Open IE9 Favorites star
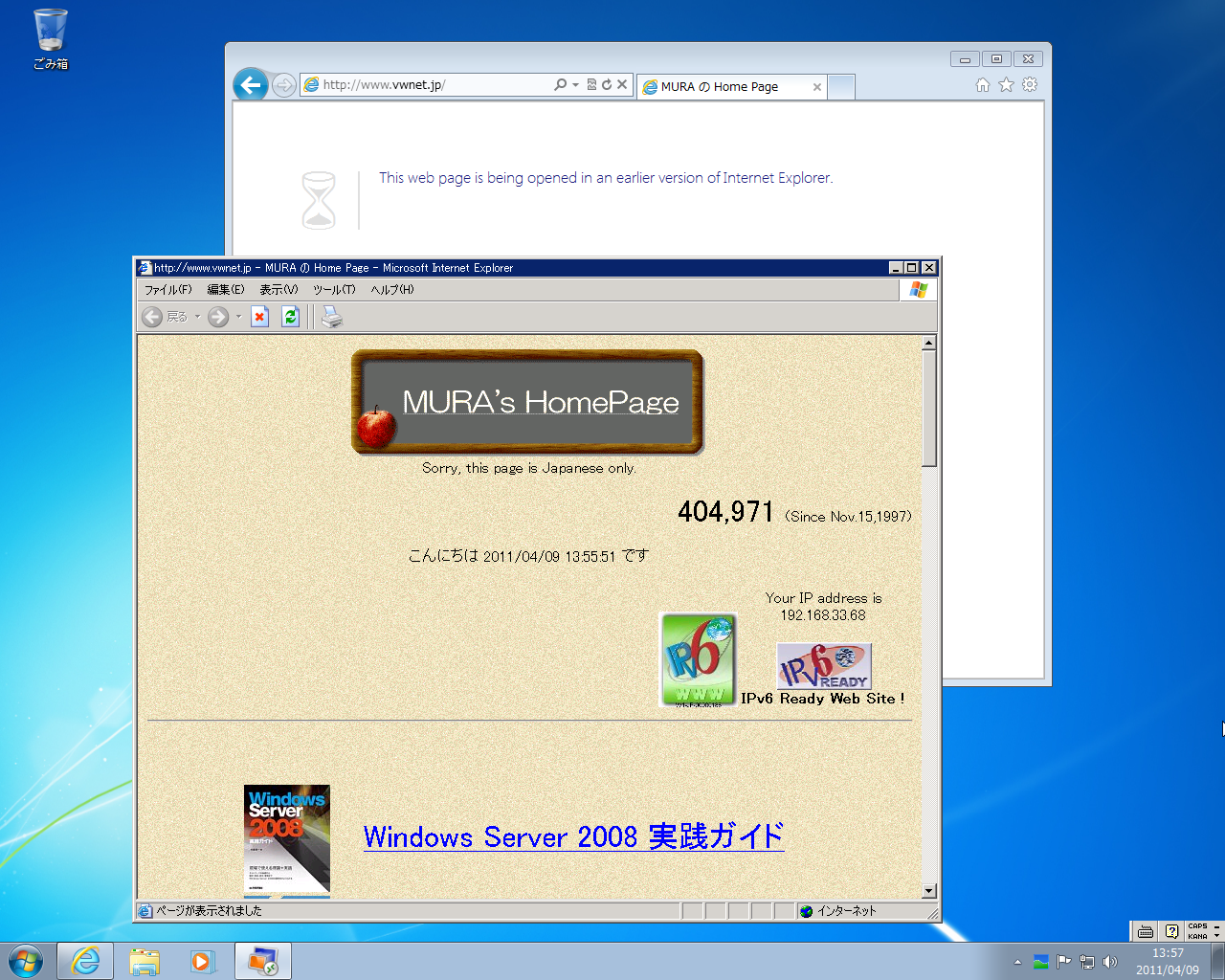 point(1006,85)
